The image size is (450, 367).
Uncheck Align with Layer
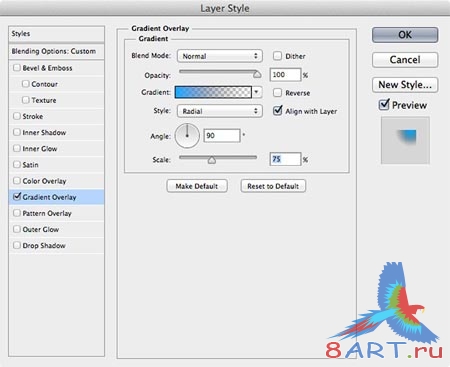[277, 111]
